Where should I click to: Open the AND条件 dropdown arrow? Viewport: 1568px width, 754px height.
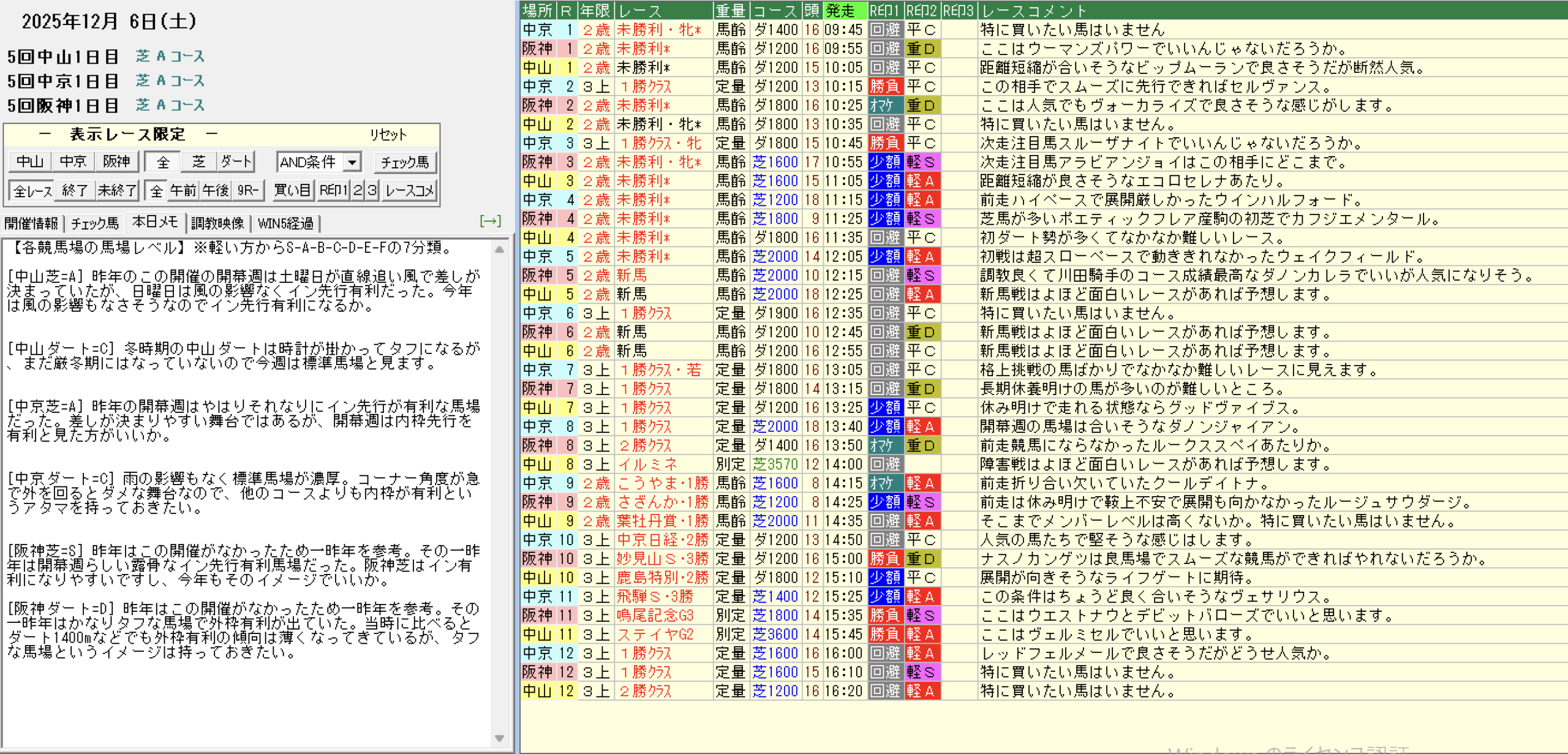352,162
